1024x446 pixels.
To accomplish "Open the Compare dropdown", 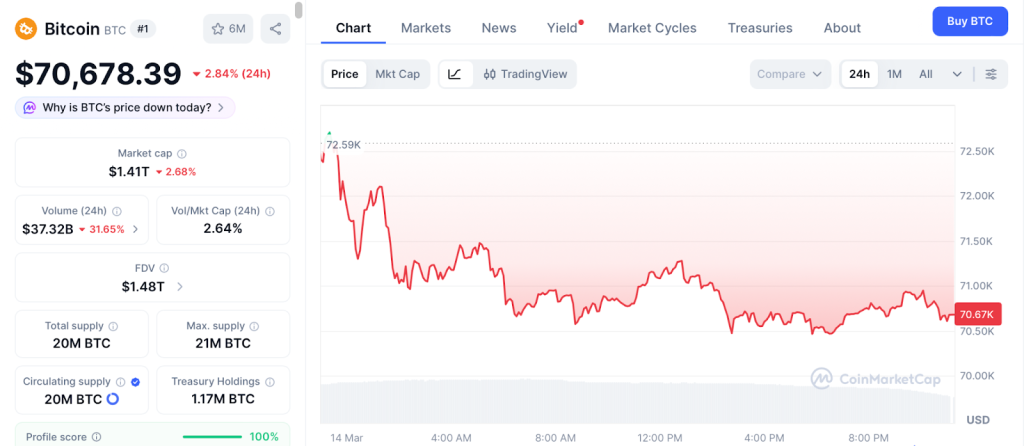I will click(x=790, y=74).
